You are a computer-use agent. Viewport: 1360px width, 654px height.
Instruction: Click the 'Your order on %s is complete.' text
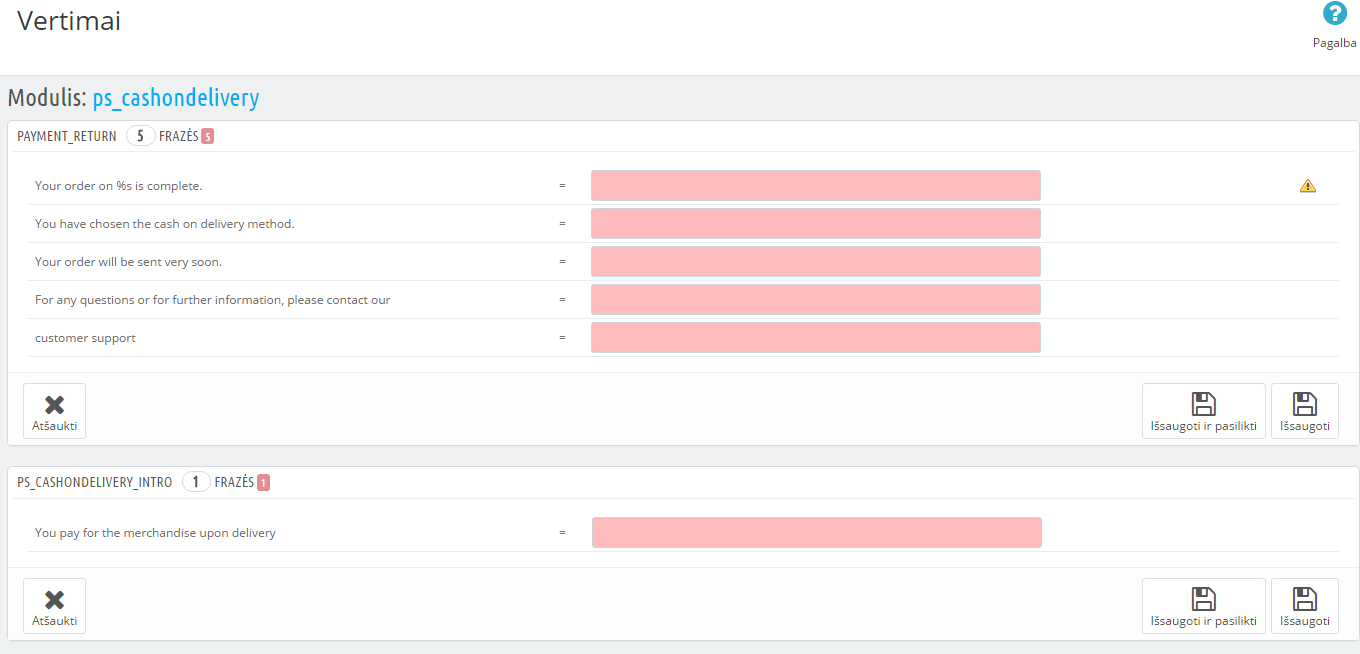click(119, 186)
